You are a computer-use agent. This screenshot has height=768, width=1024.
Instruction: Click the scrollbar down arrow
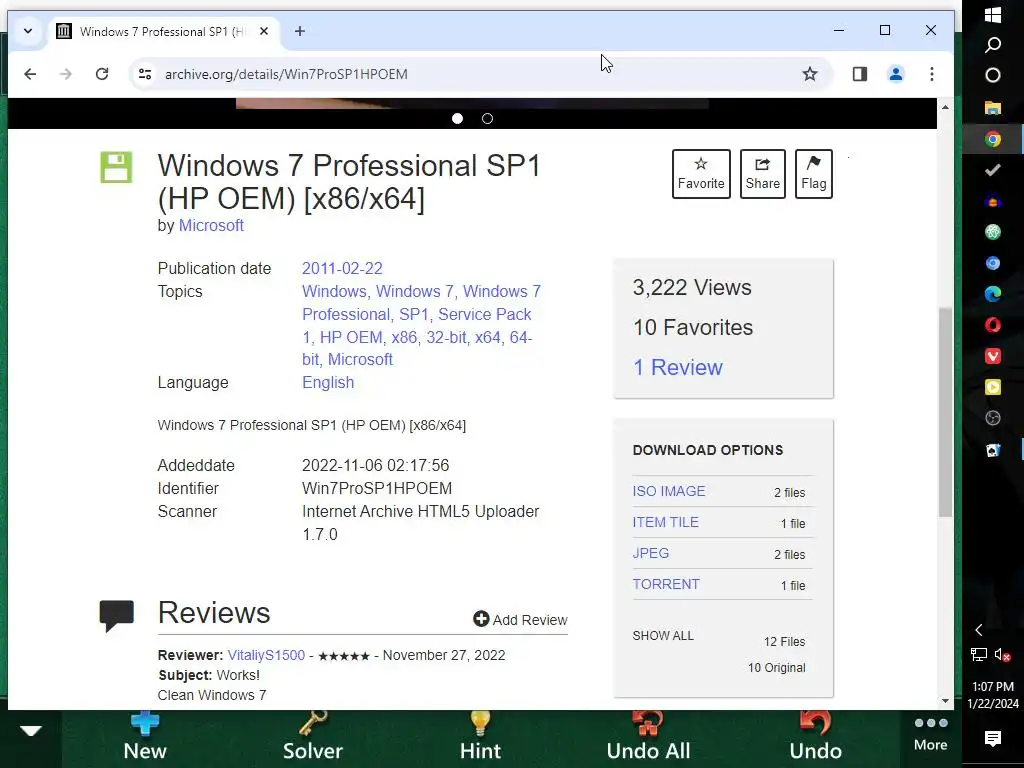pyautogui.click(x=945, y=701)
